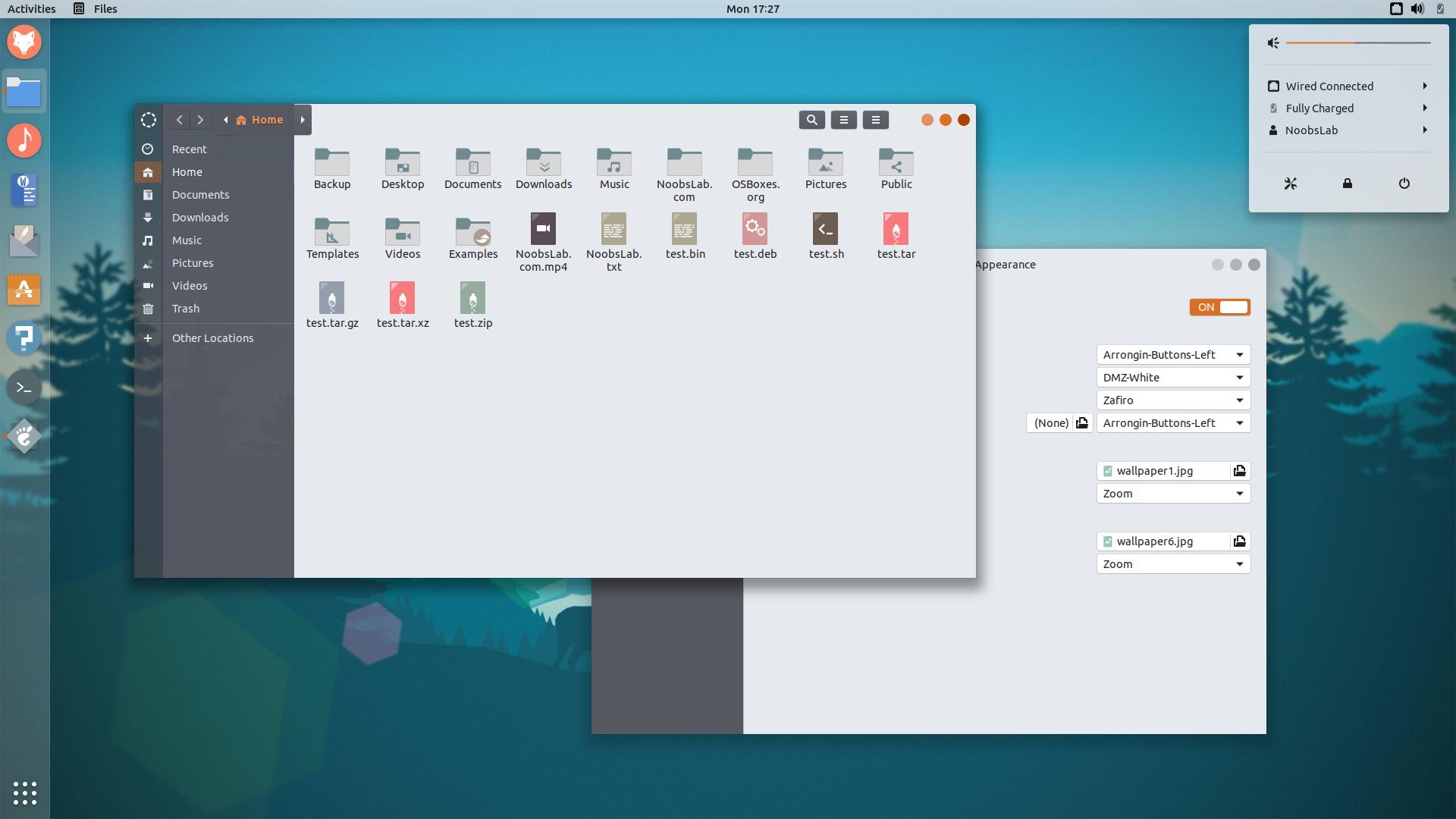Click the lock screen icon

pos(1348,184)
